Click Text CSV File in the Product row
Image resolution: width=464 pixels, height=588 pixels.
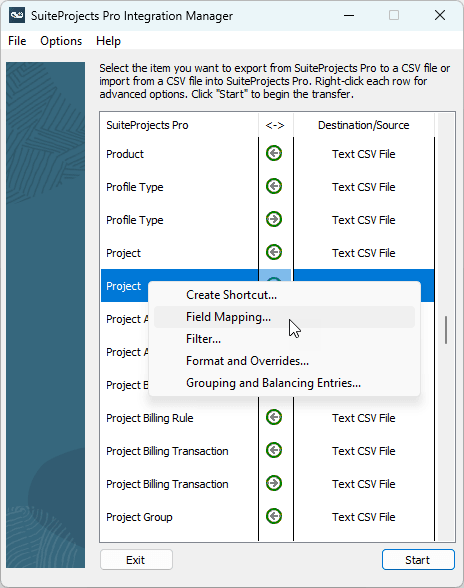[363, 154]
